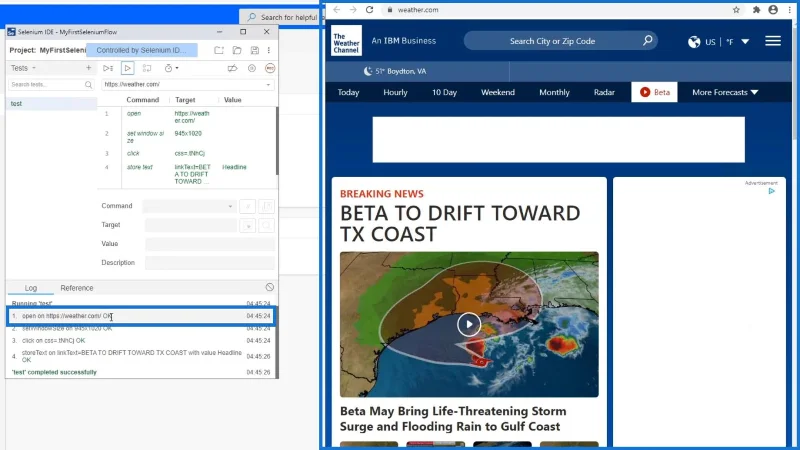This screenshot has width=800, height=450.
Task: Click The Weather Channel logo
Action: (x=346, y=40)
